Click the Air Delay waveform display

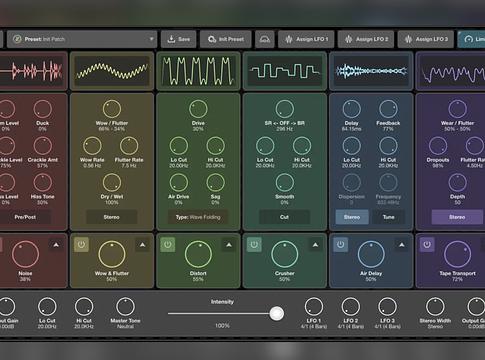click(371, 71)
